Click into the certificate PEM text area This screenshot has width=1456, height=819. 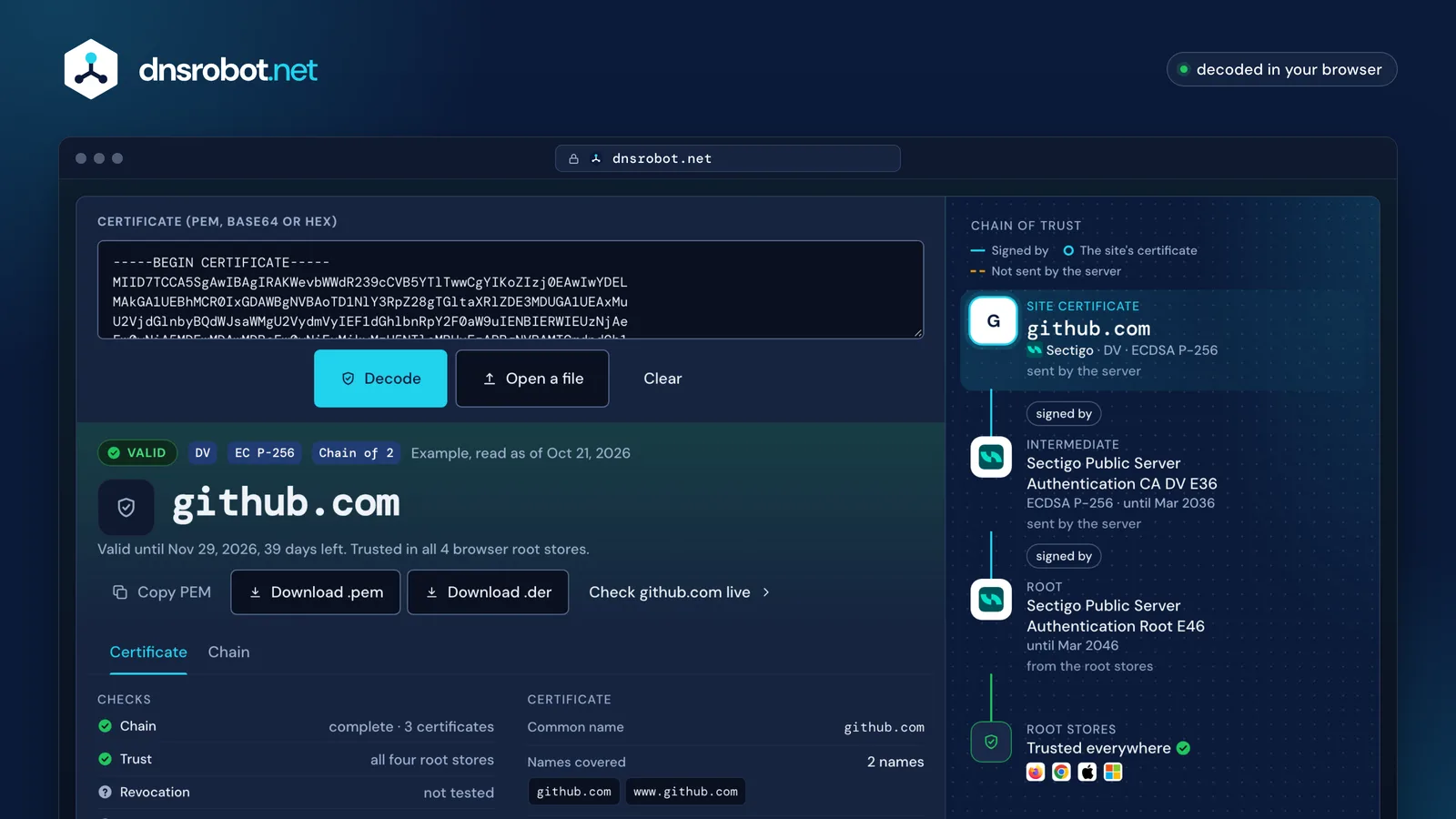[511, 289]
